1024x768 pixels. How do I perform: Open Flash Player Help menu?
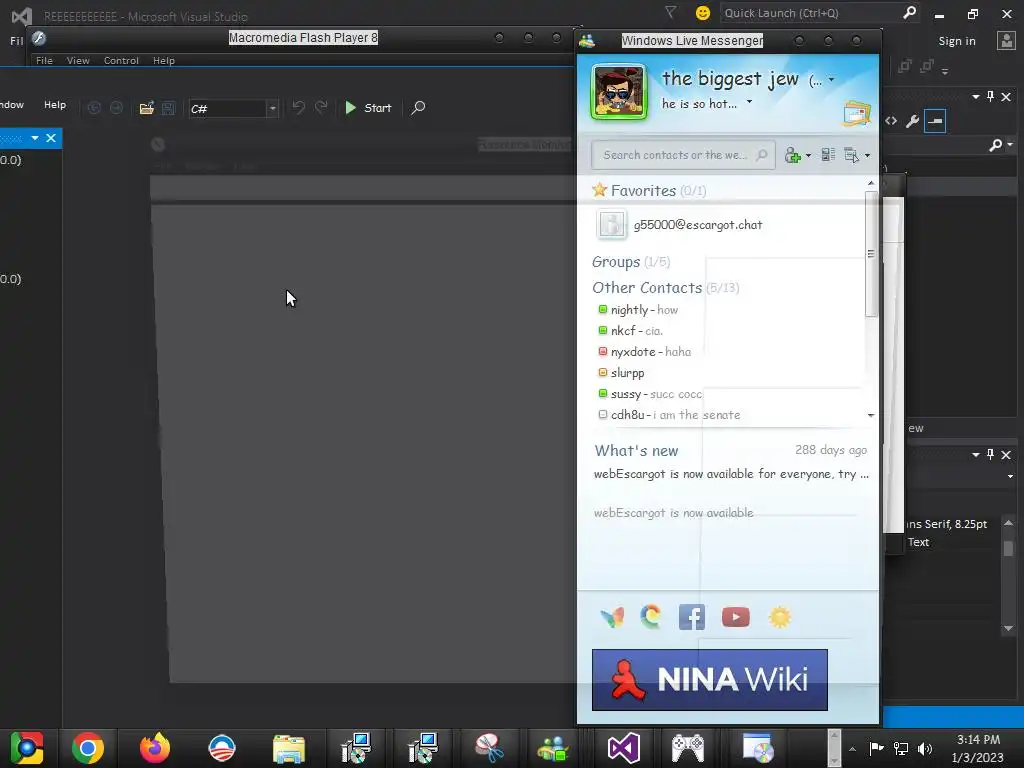[x=164, y=61]
